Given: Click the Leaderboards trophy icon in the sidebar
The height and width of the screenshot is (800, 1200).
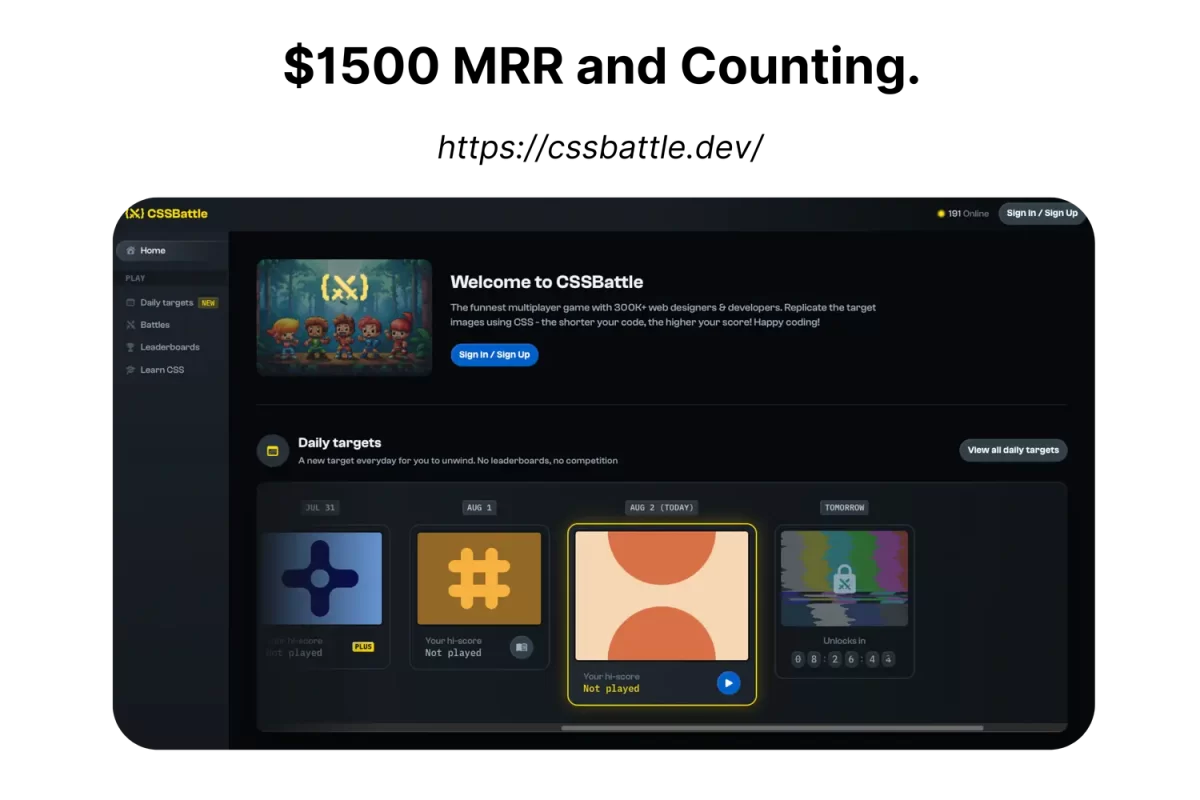Looking at the screenshot, I should [x=130, y=347].
